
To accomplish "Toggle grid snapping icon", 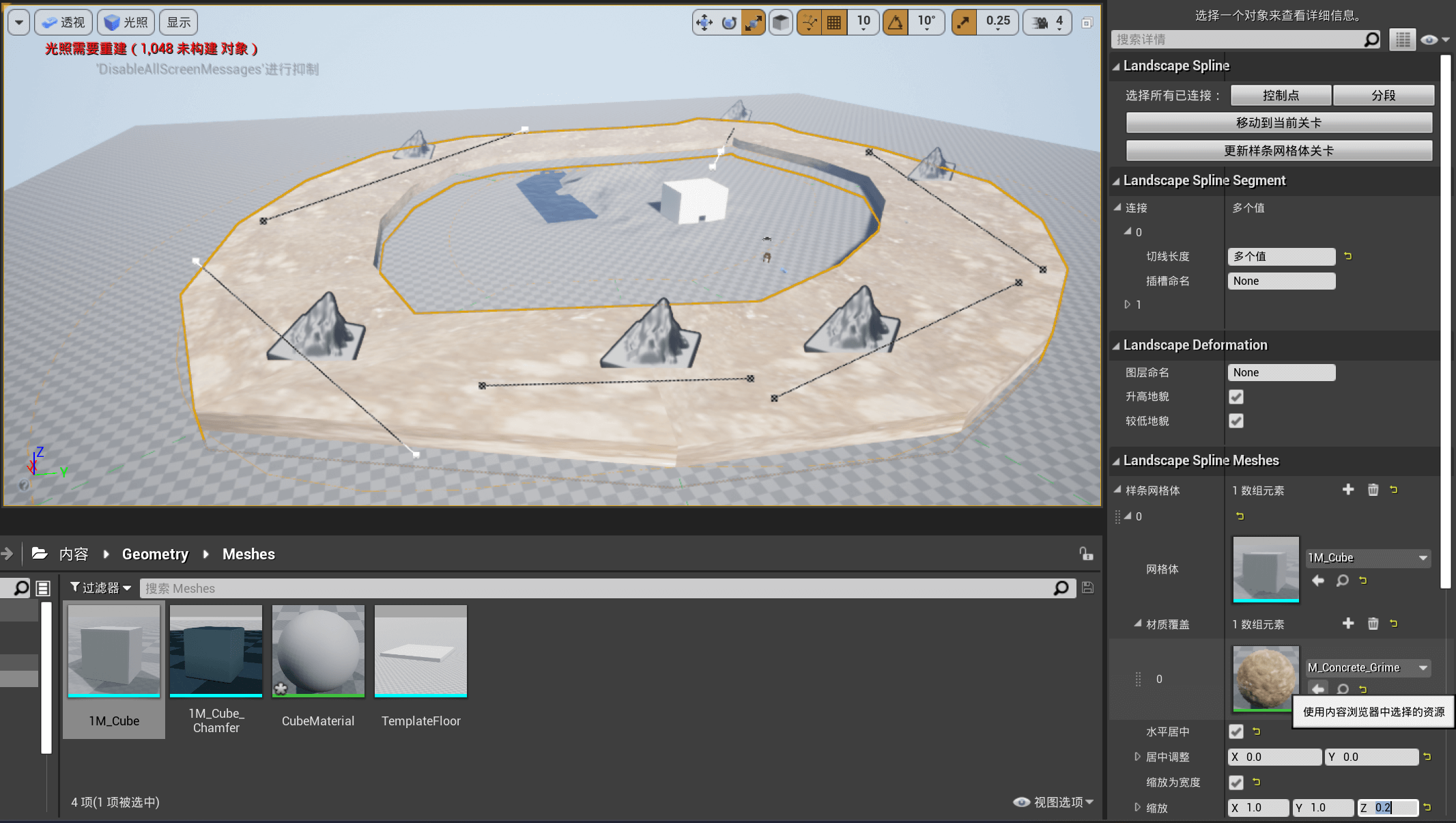I will [834, 23].
